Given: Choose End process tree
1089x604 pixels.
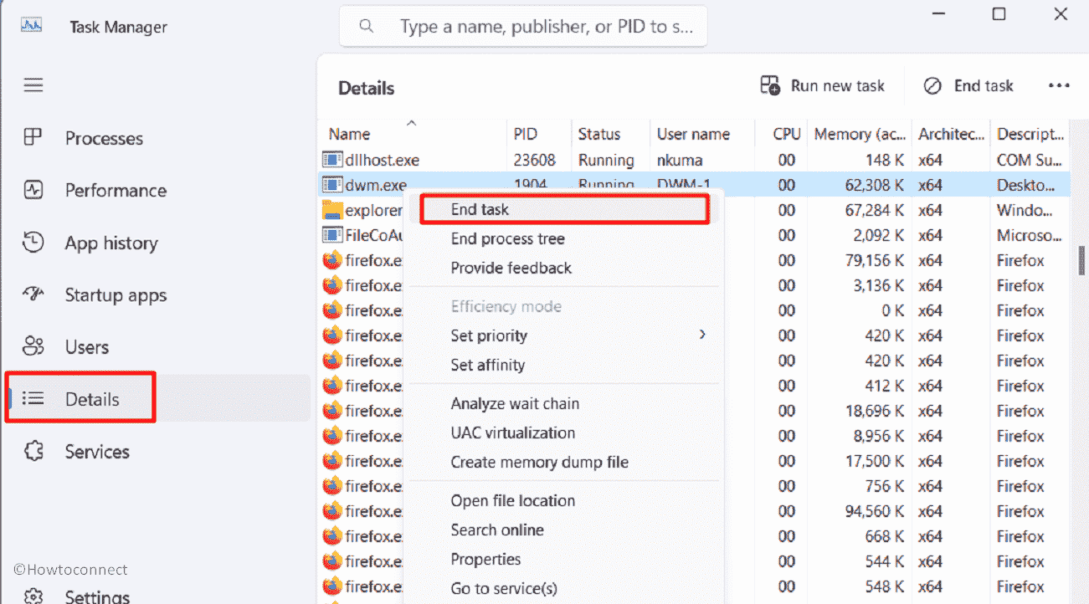Looking at the screenshot, I should click(564, 238).
